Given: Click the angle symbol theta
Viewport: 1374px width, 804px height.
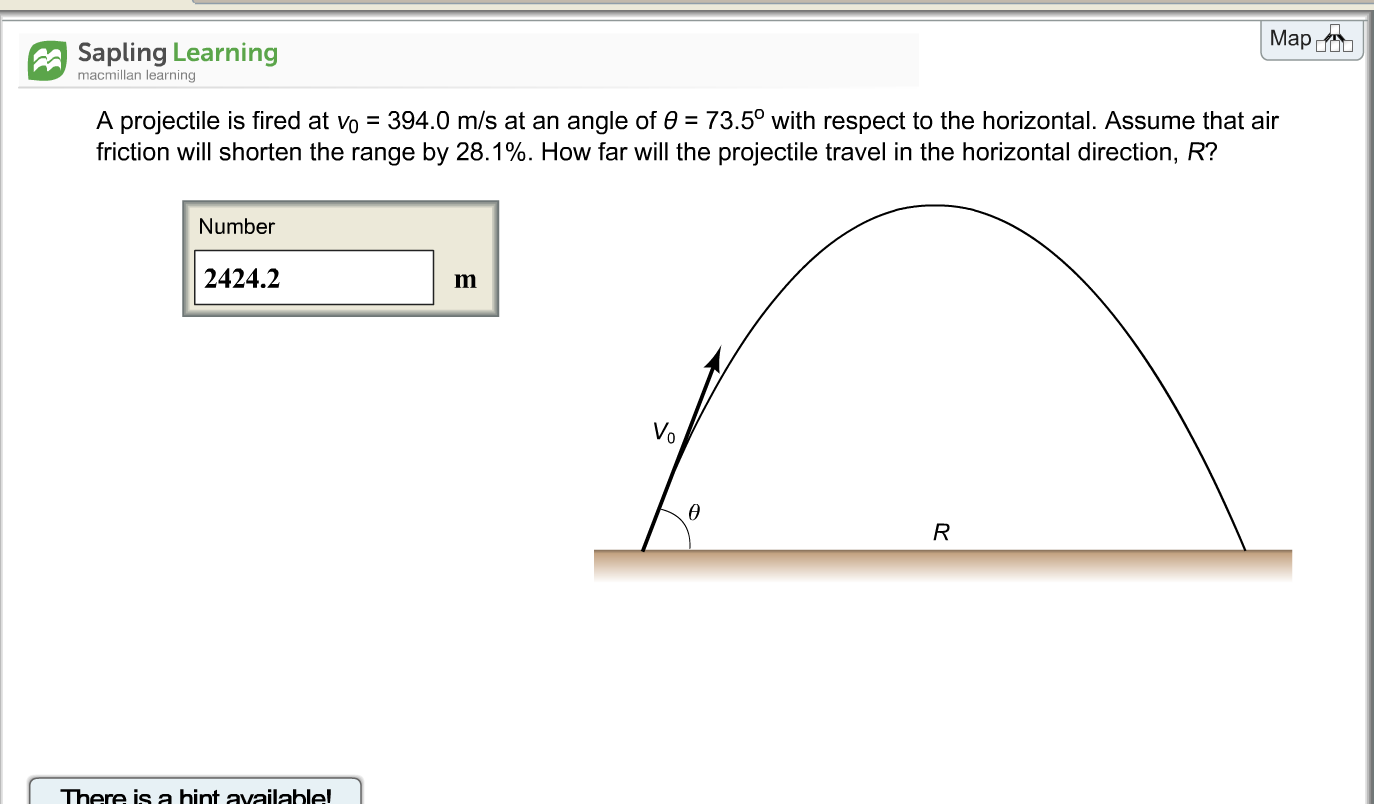Looking at the screenshot, I should pos(692,512).
